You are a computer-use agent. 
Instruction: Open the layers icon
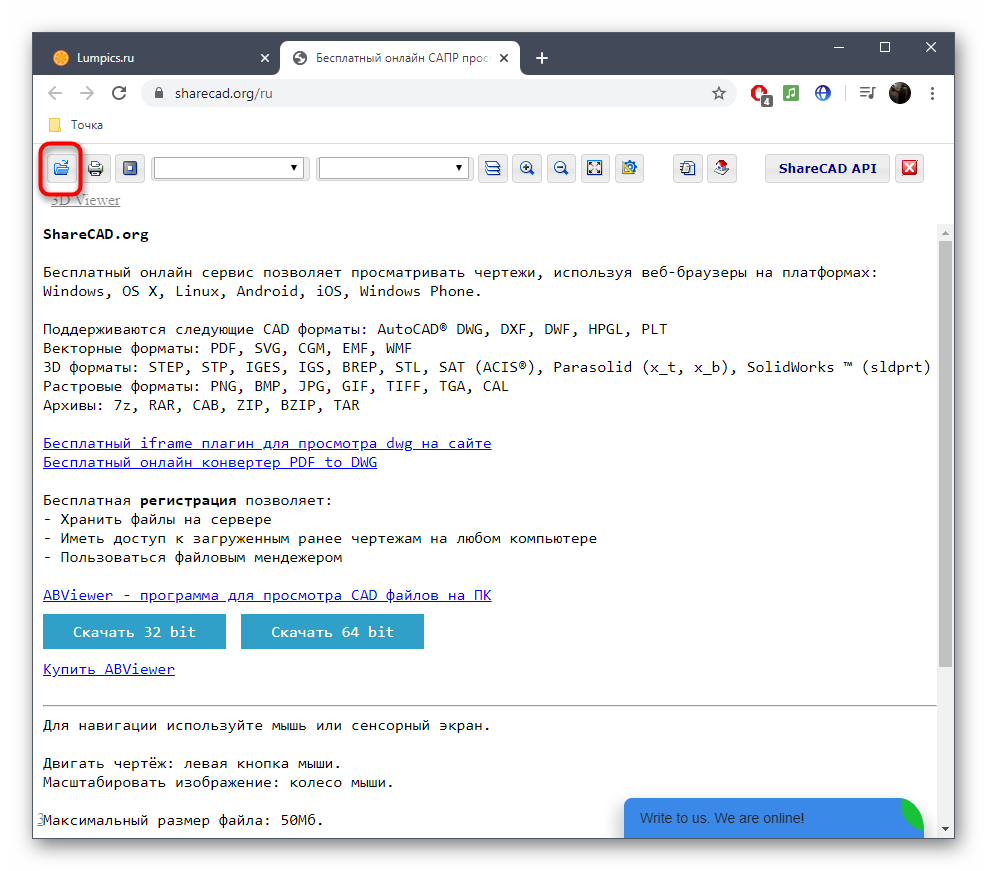click(x=493, y=168)
